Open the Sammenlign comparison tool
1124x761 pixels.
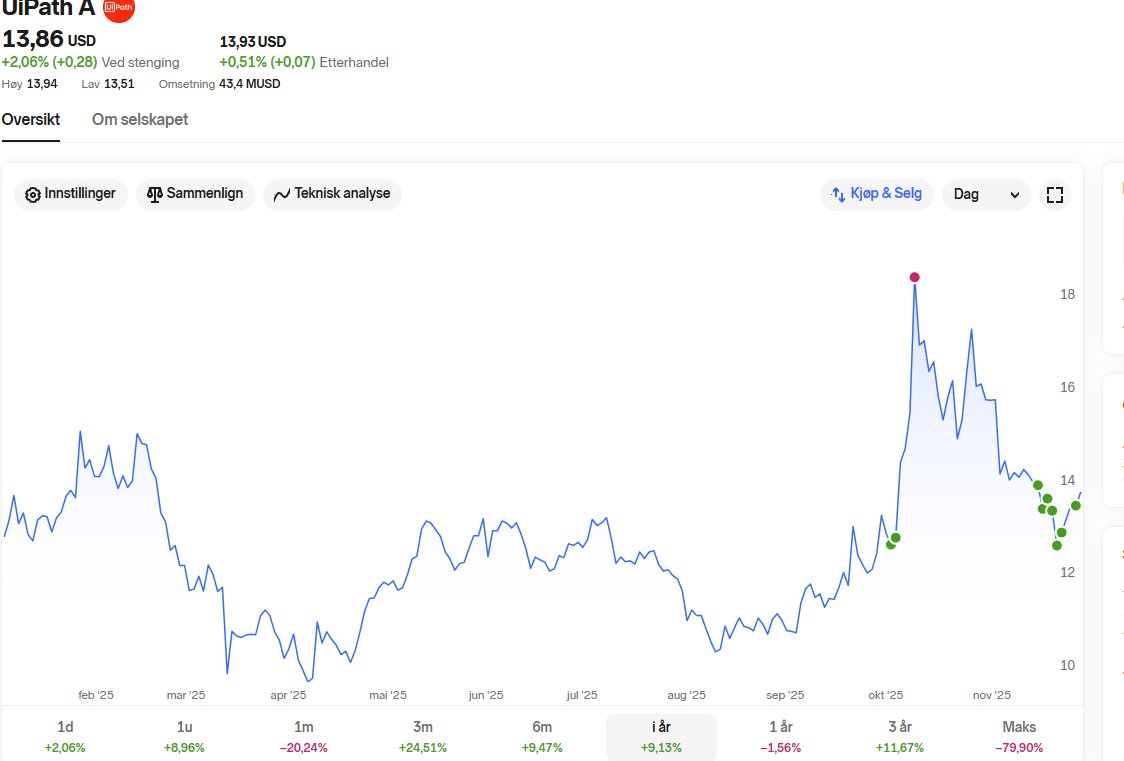195,194
